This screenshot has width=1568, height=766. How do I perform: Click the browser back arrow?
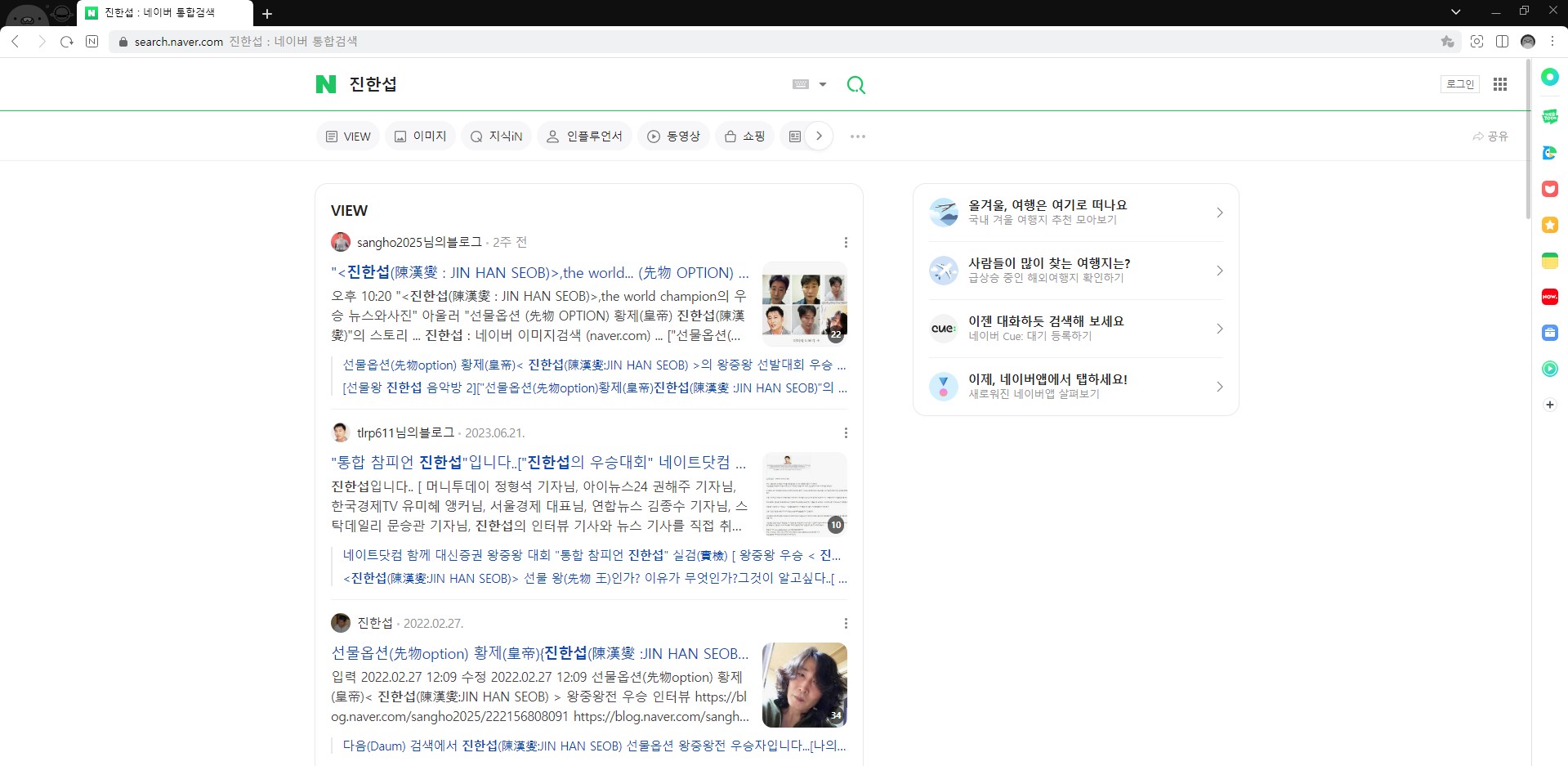[x=16, y=42]
